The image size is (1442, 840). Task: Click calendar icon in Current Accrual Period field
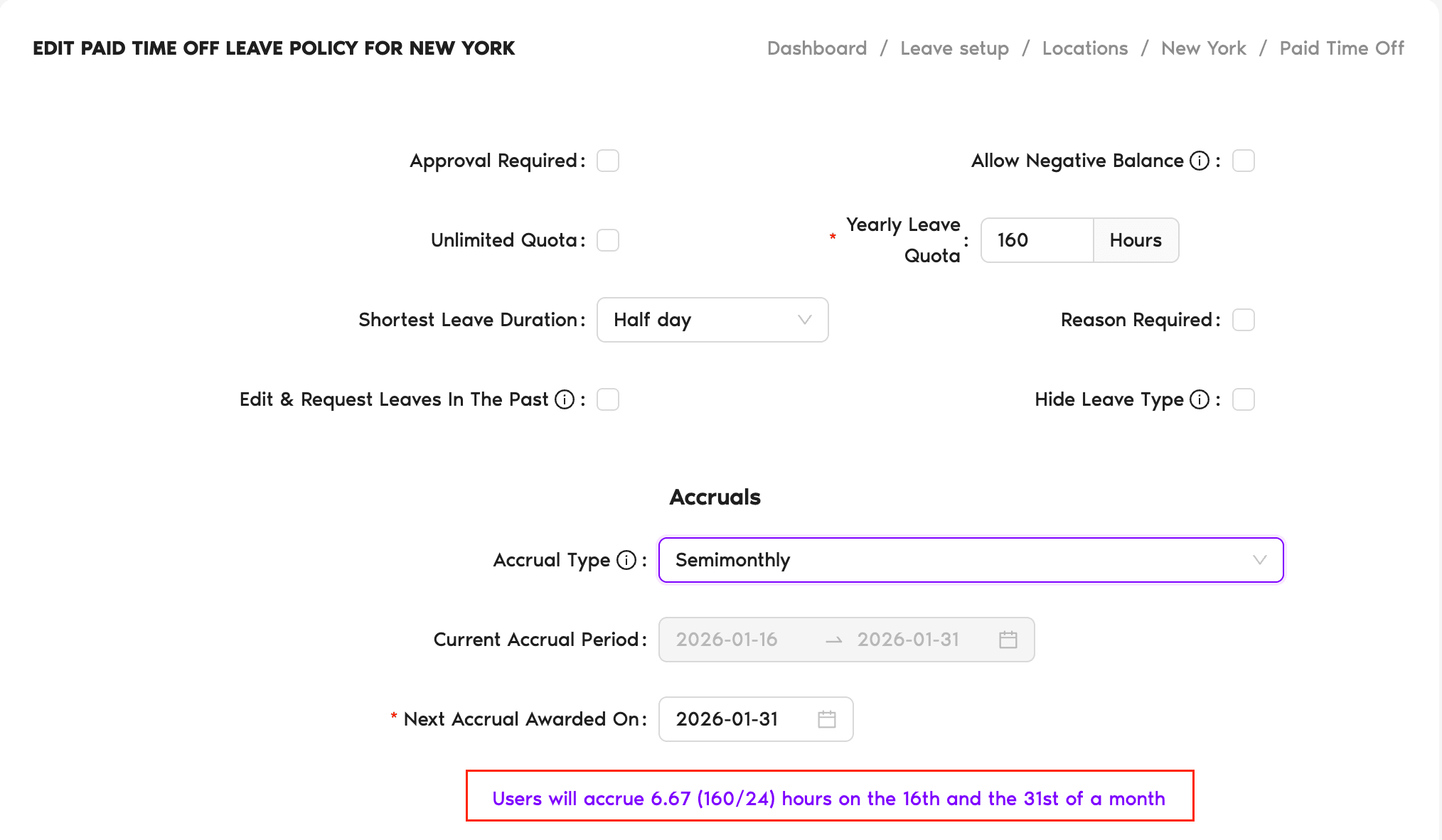click(1008, 640)
